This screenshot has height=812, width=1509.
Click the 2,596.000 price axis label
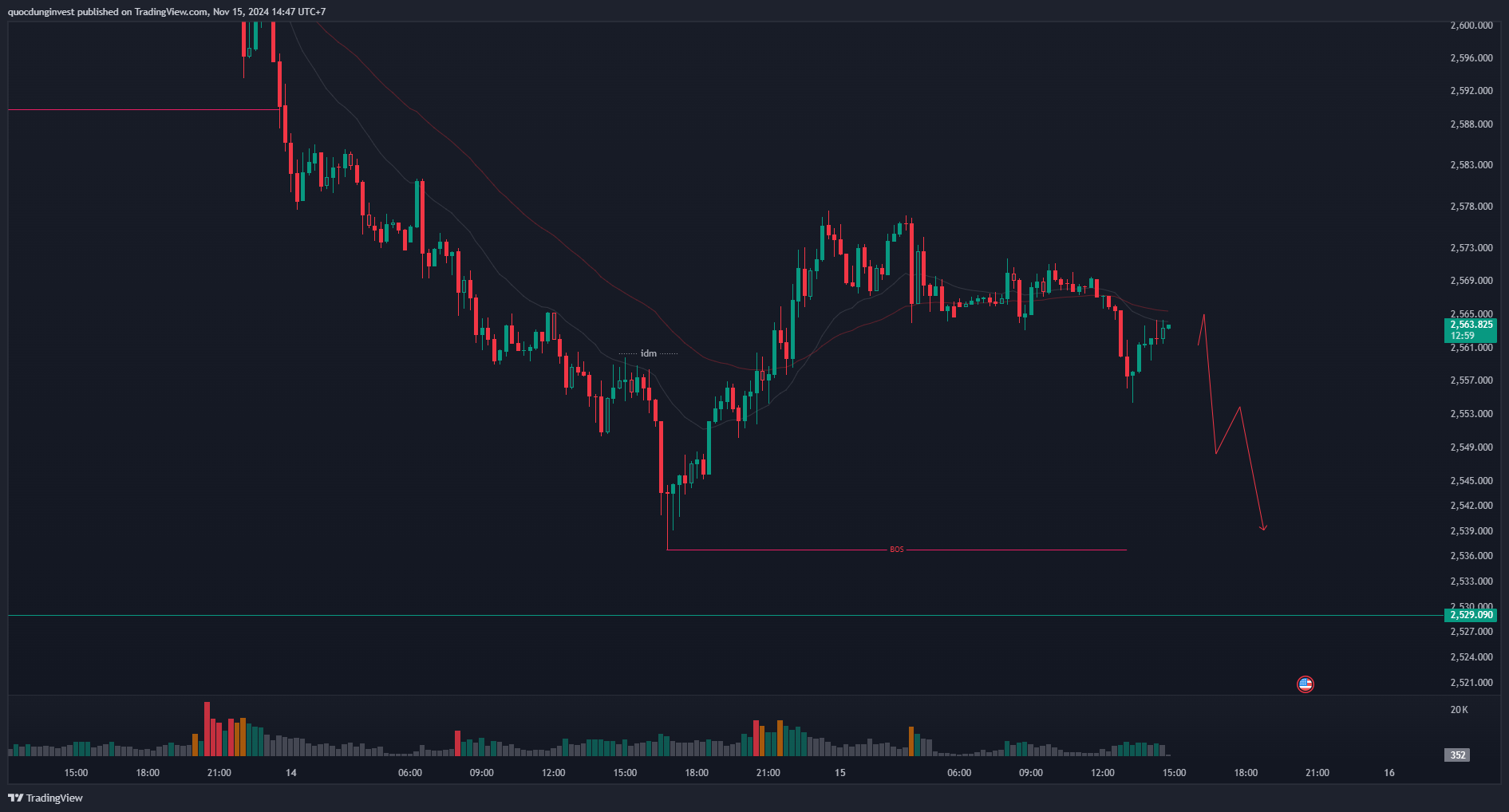(x=1471, y=58)
